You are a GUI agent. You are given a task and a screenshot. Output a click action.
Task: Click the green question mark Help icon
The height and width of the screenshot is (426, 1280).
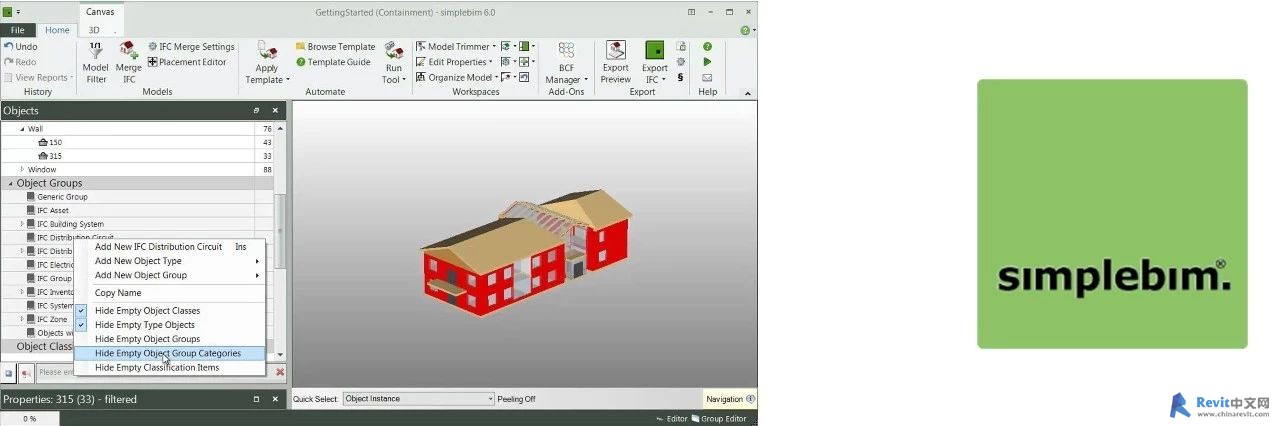(707, 47)
